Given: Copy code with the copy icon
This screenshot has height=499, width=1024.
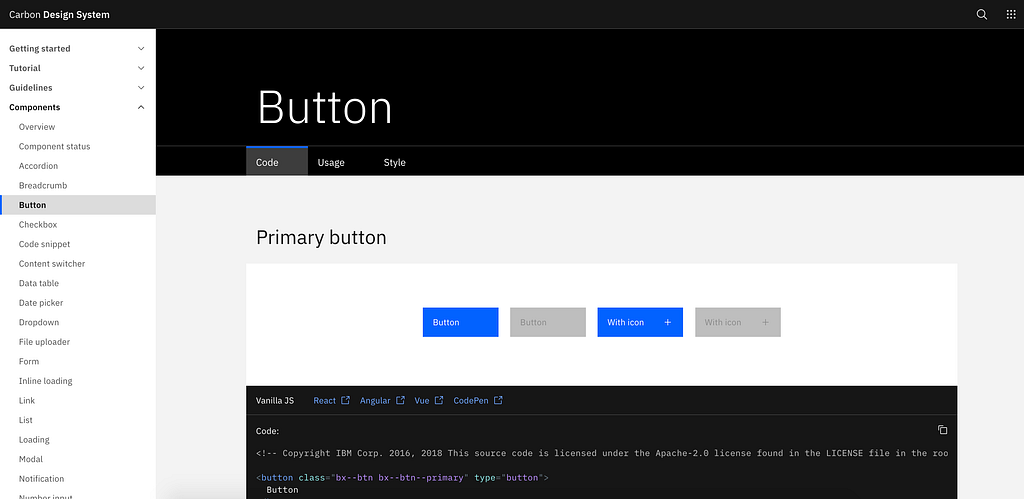Looking at the screenshot, I should [x=942, y=430].
